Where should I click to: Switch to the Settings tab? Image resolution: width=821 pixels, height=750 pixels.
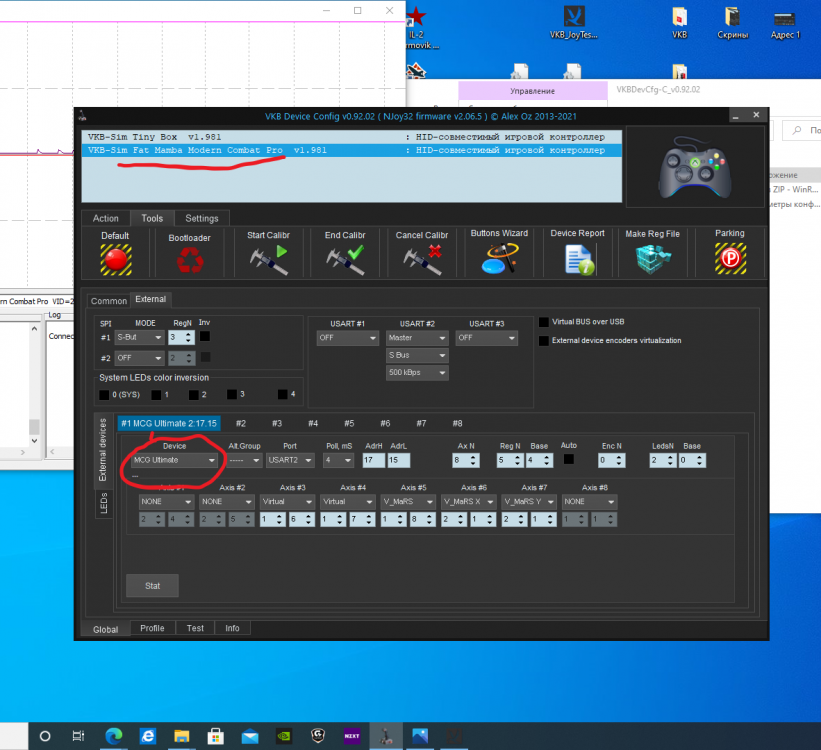(x=202, y=218)
